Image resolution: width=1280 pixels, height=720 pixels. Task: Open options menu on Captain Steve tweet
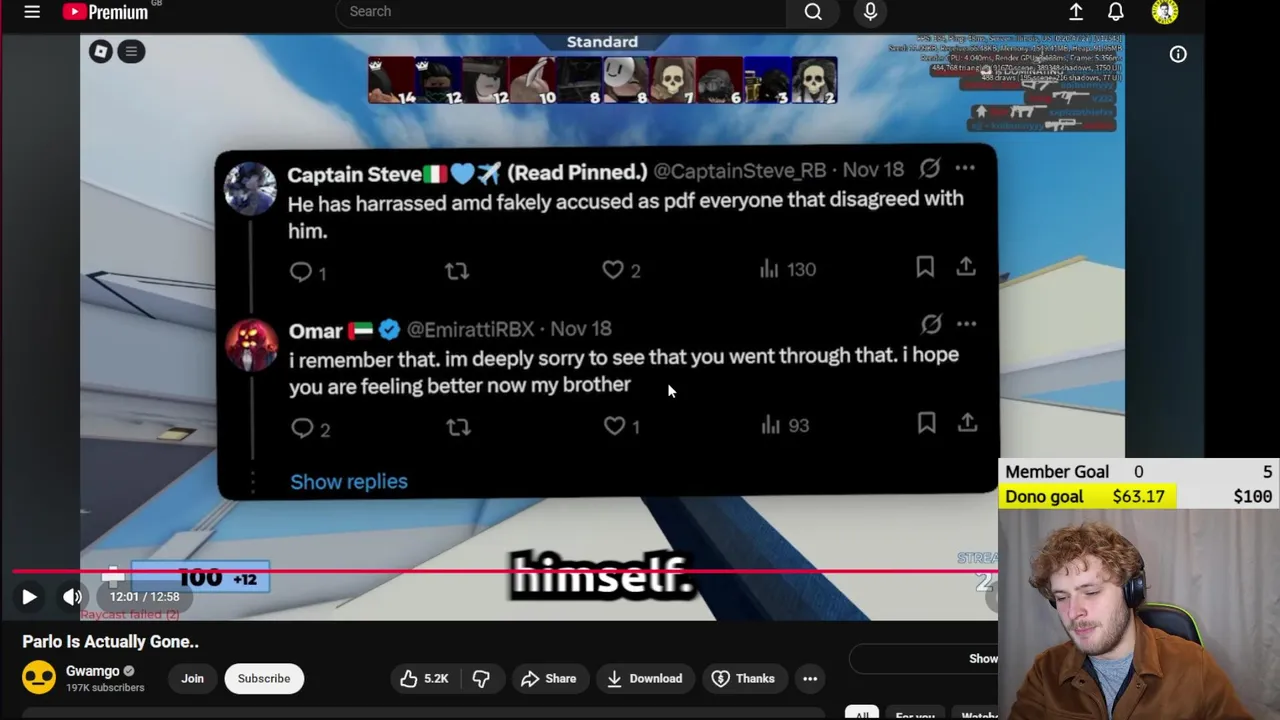(965, 169)
